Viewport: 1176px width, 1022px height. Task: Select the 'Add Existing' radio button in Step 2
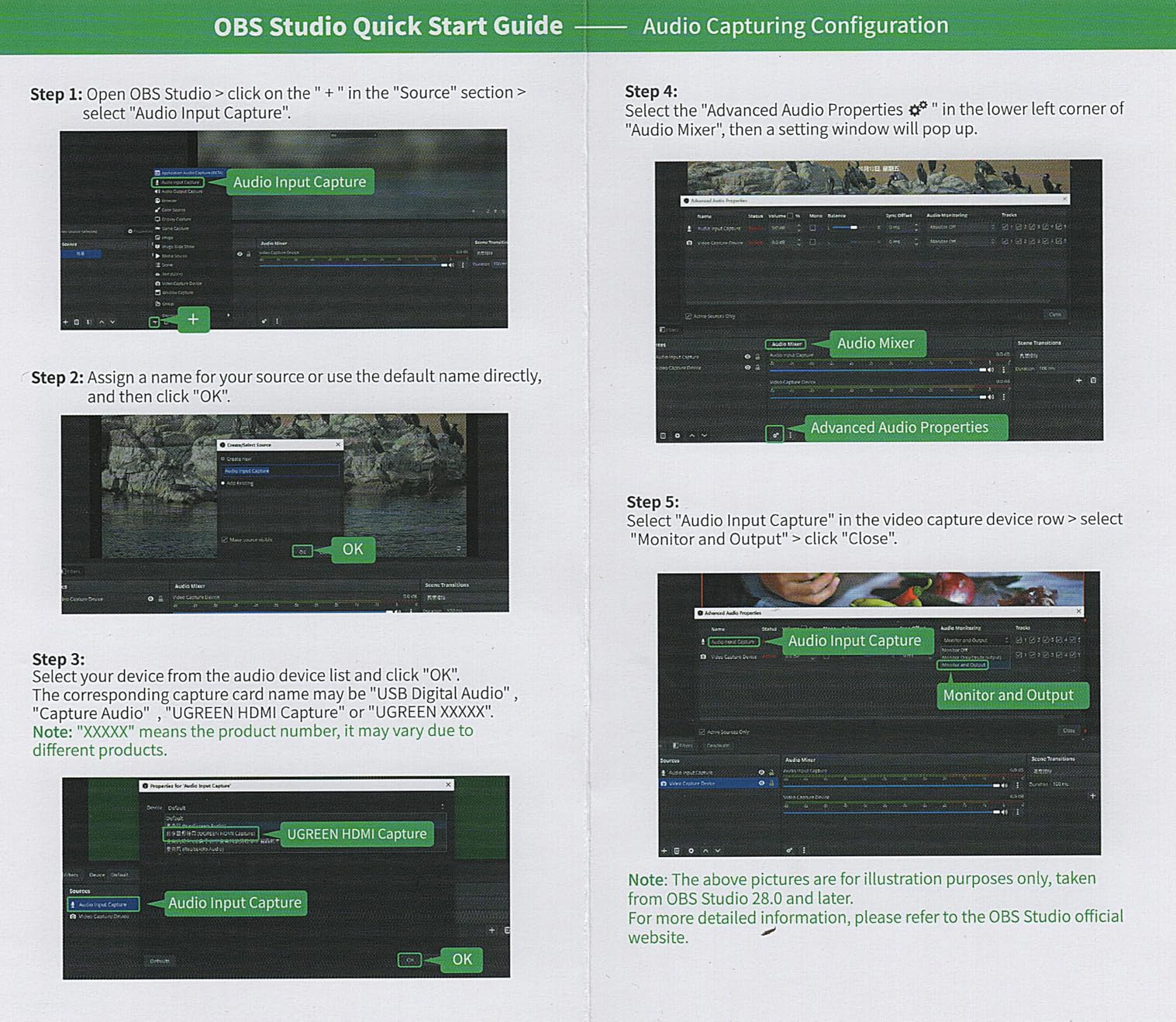(223, 483)
